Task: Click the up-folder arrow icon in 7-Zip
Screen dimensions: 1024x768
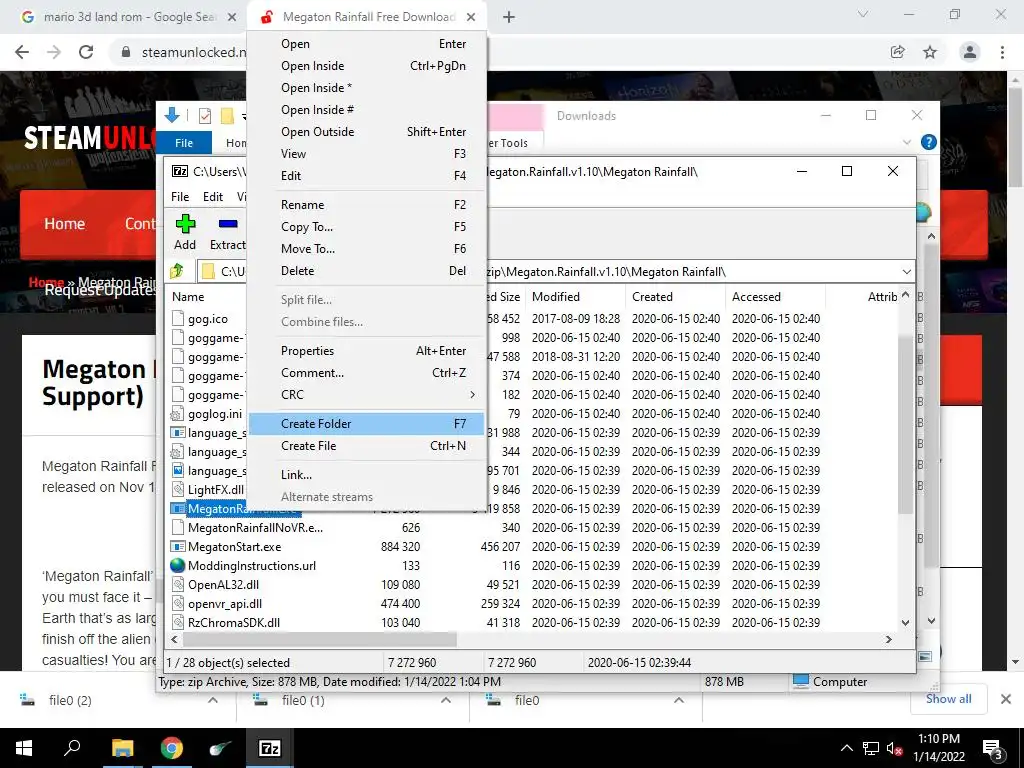Action: click(x=177, y=270)
